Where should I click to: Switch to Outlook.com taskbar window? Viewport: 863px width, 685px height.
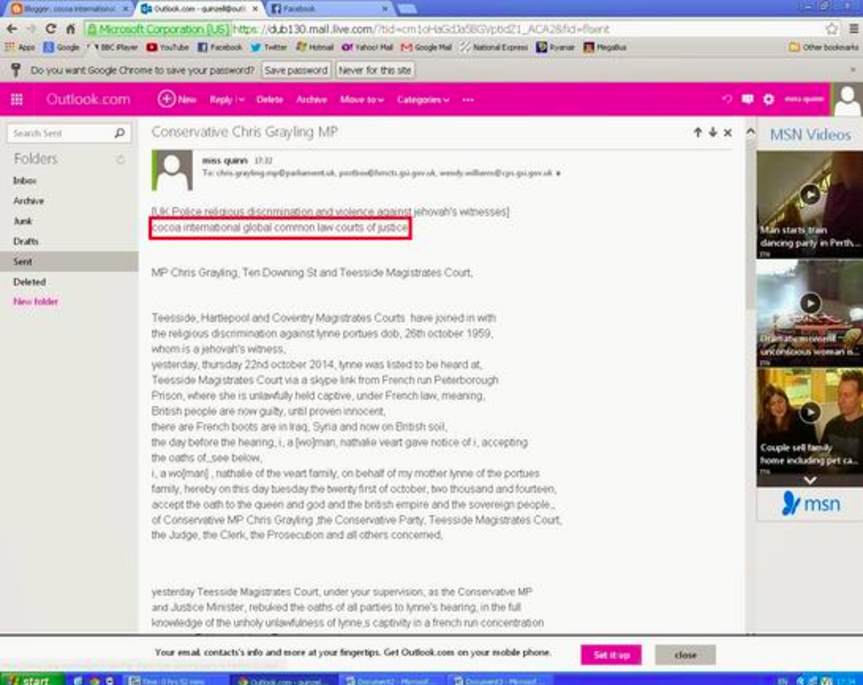coord(282,681)
